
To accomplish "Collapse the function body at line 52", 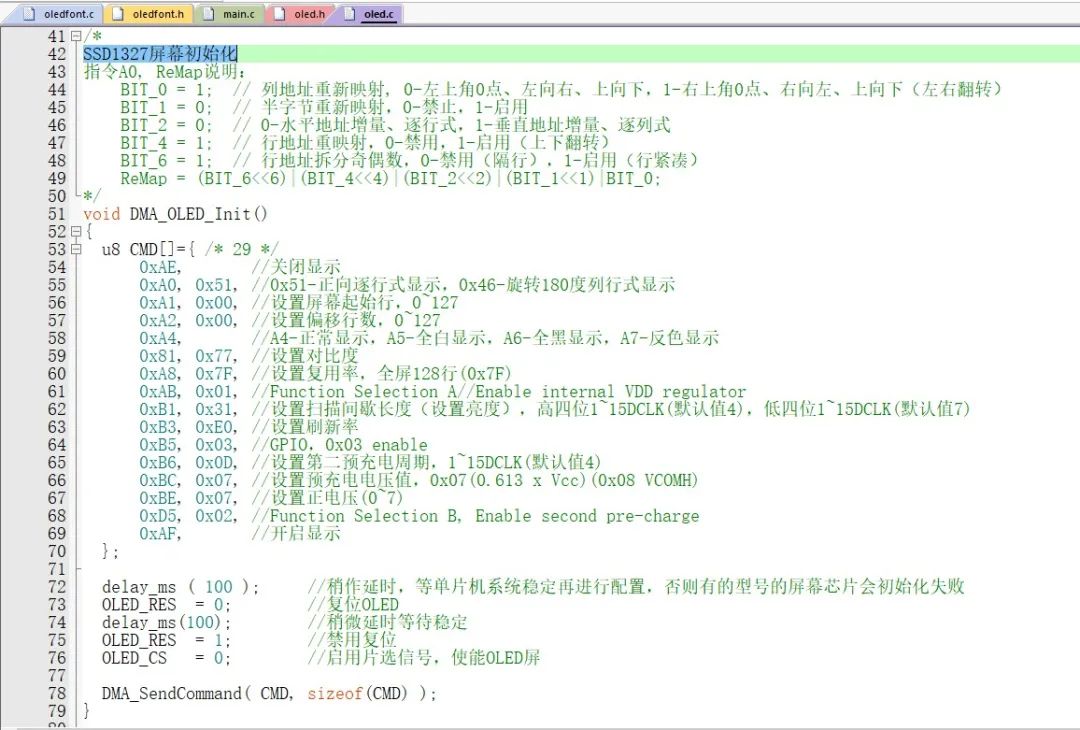I will tap(76, 232).
